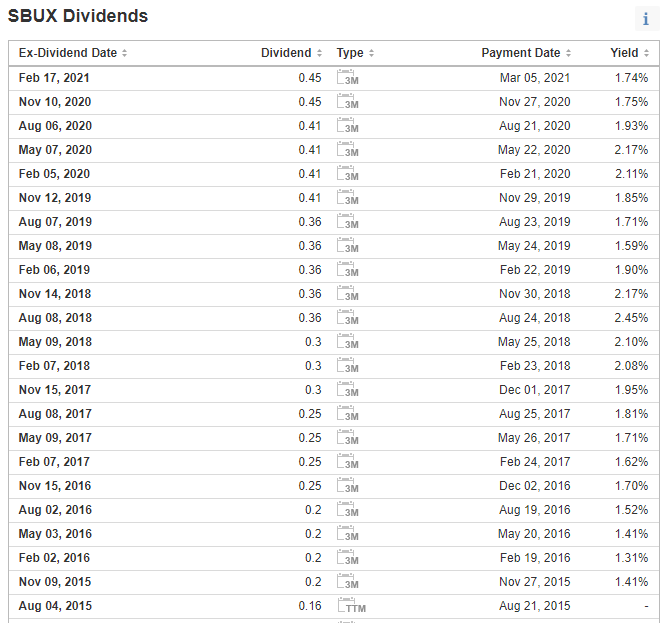Click the 3M type icon for Feb 06, 2019

348,270
